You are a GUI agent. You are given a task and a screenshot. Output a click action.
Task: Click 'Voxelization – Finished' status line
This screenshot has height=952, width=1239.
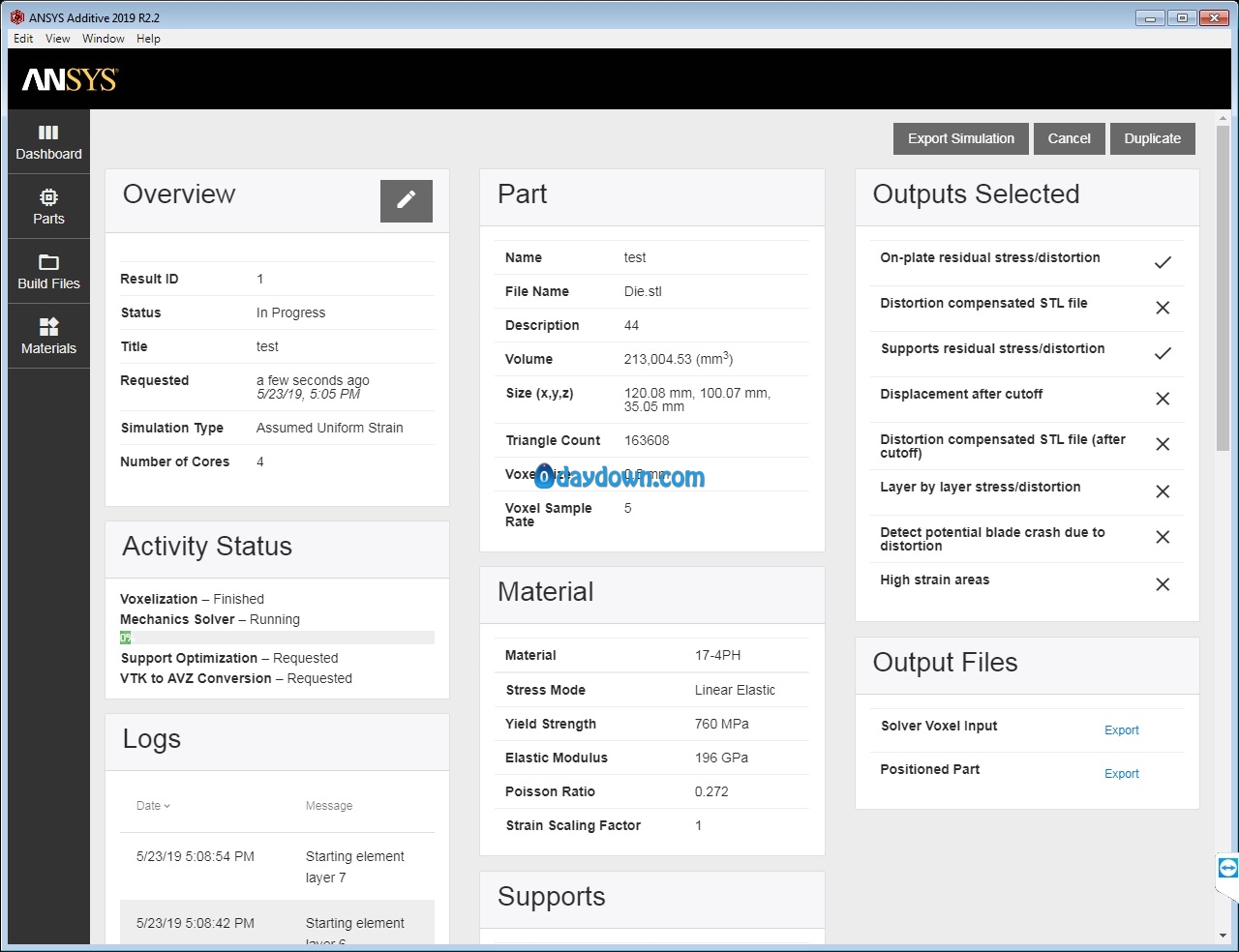click(x=192, y=599)
